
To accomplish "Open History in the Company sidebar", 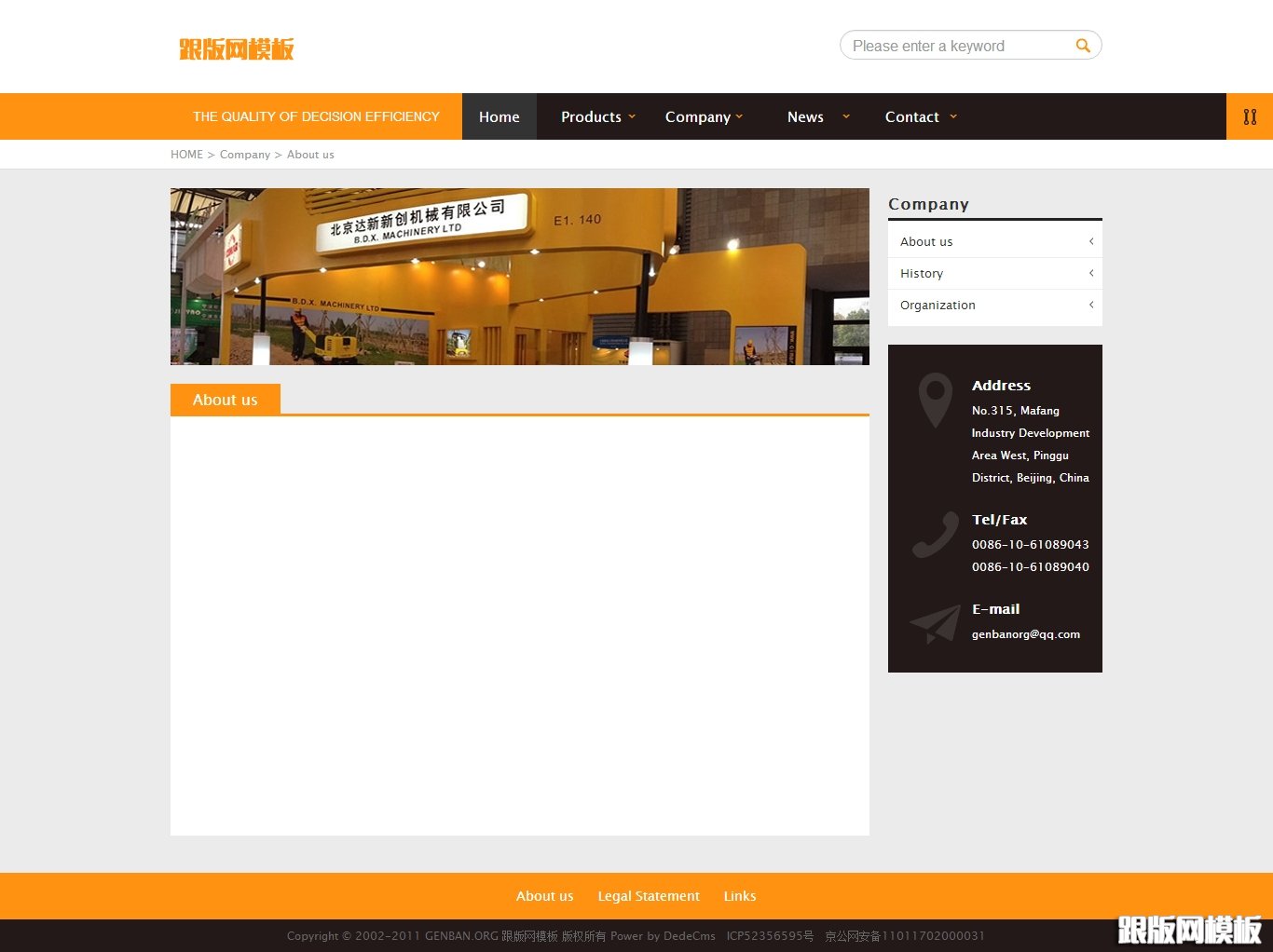I will point(995,273).
